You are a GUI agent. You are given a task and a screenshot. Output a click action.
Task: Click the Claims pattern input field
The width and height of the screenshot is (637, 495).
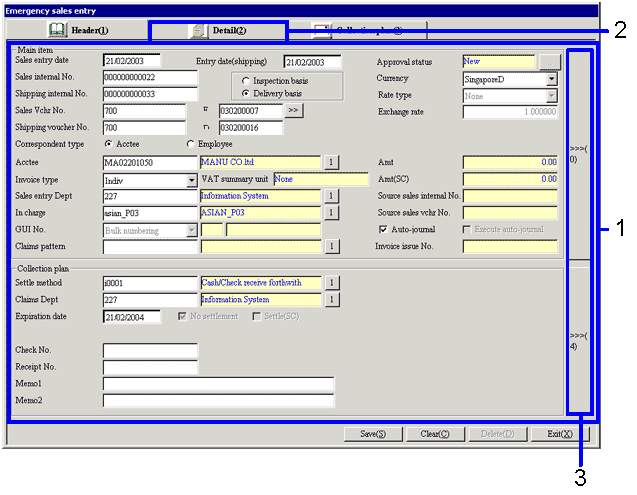tap(150, 247)
